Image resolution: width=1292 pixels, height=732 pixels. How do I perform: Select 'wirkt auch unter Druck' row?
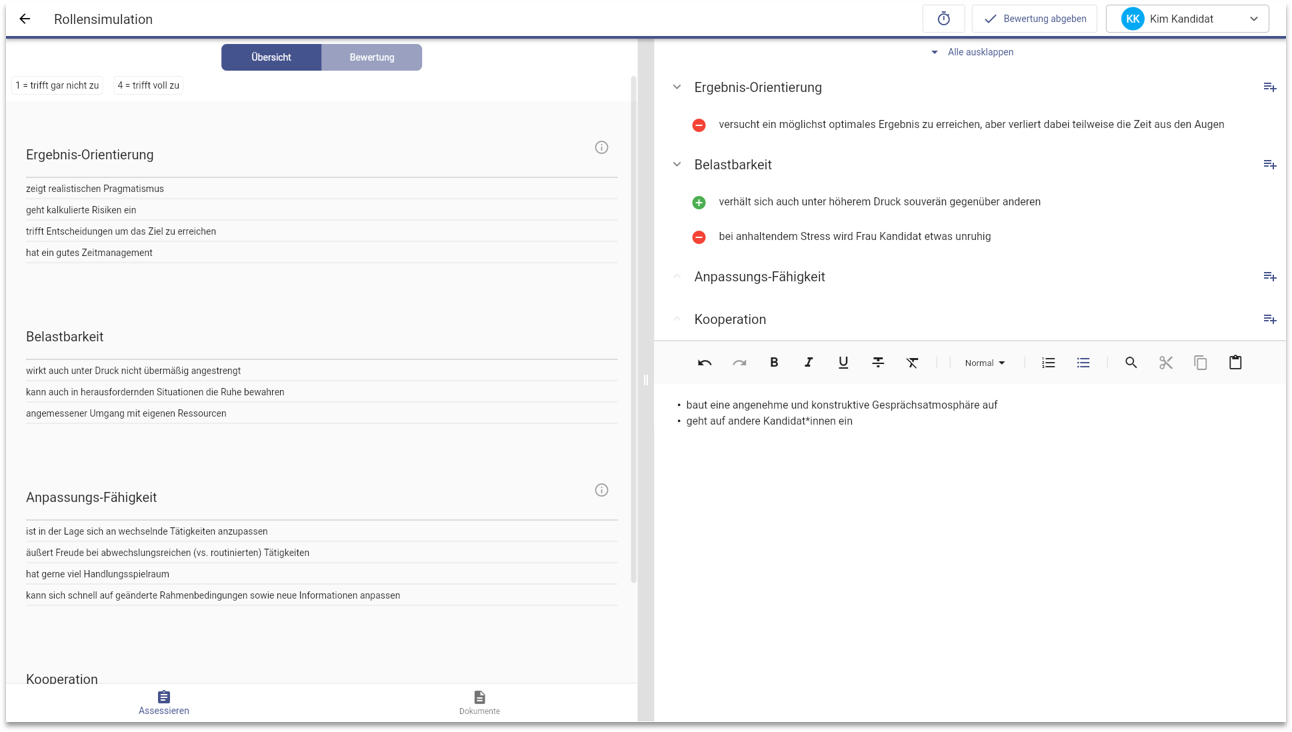point(321,370)
